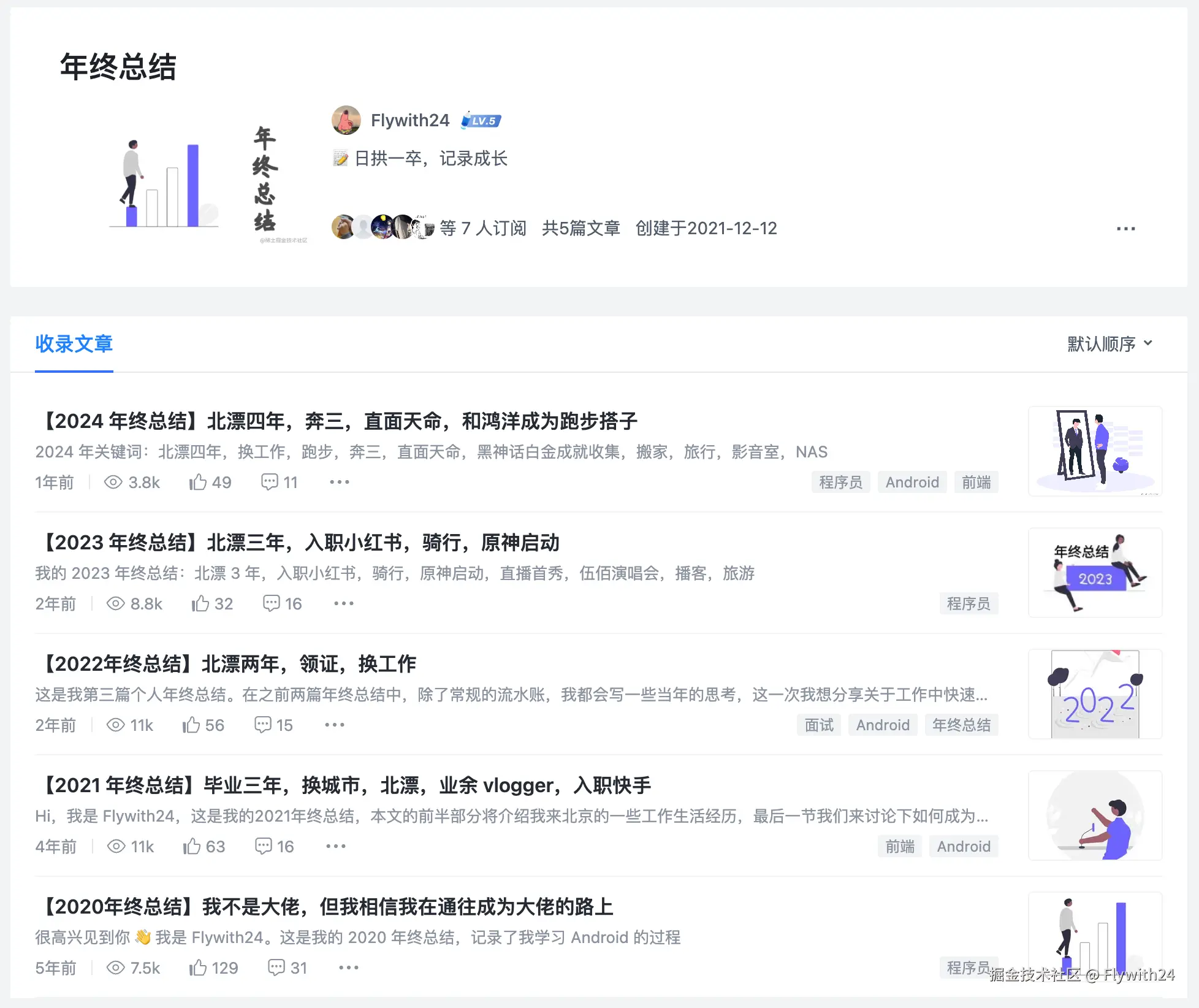Click the 年终总结 tag on 2022 article
This screenshot has height=1008, width=1199.
pyautogui.click(x=961, y=725)
